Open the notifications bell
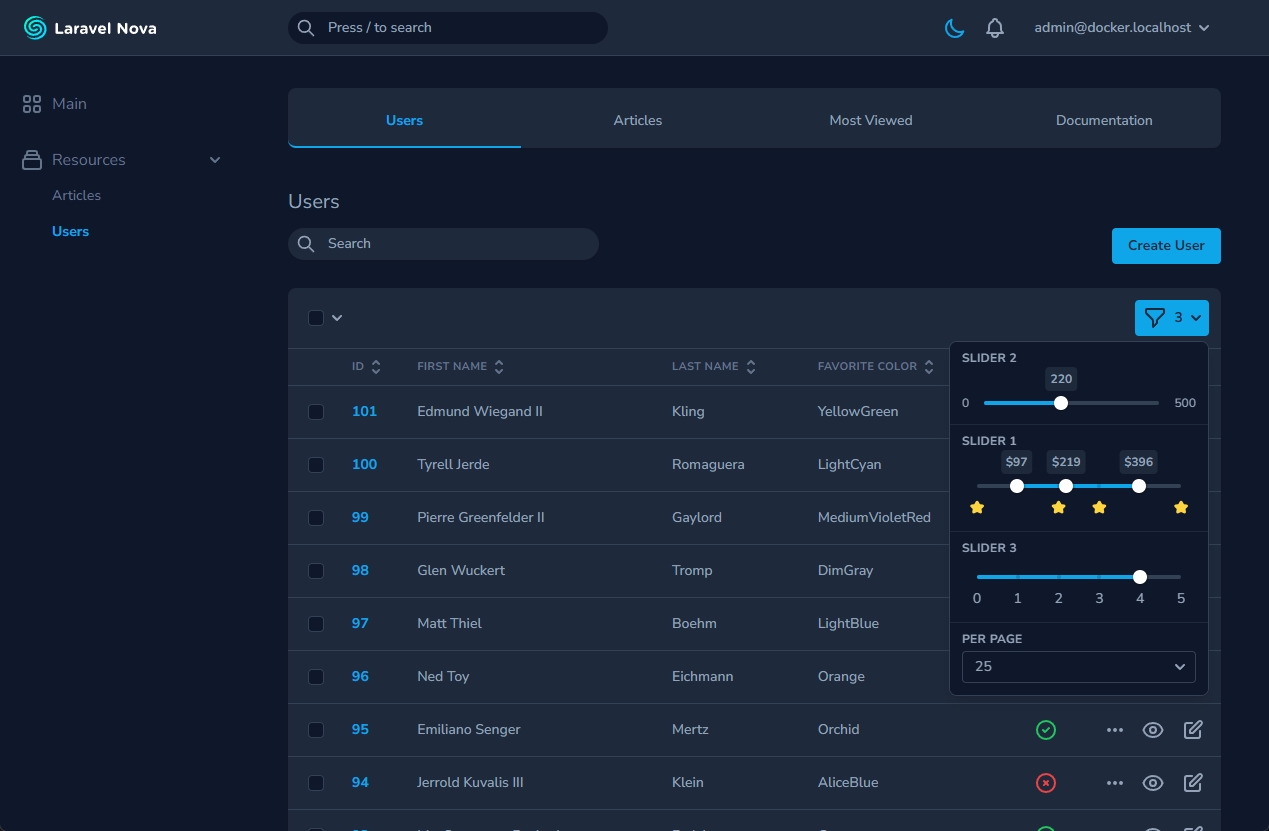This screenshot has width=1269, height=831. click(994, 28)
